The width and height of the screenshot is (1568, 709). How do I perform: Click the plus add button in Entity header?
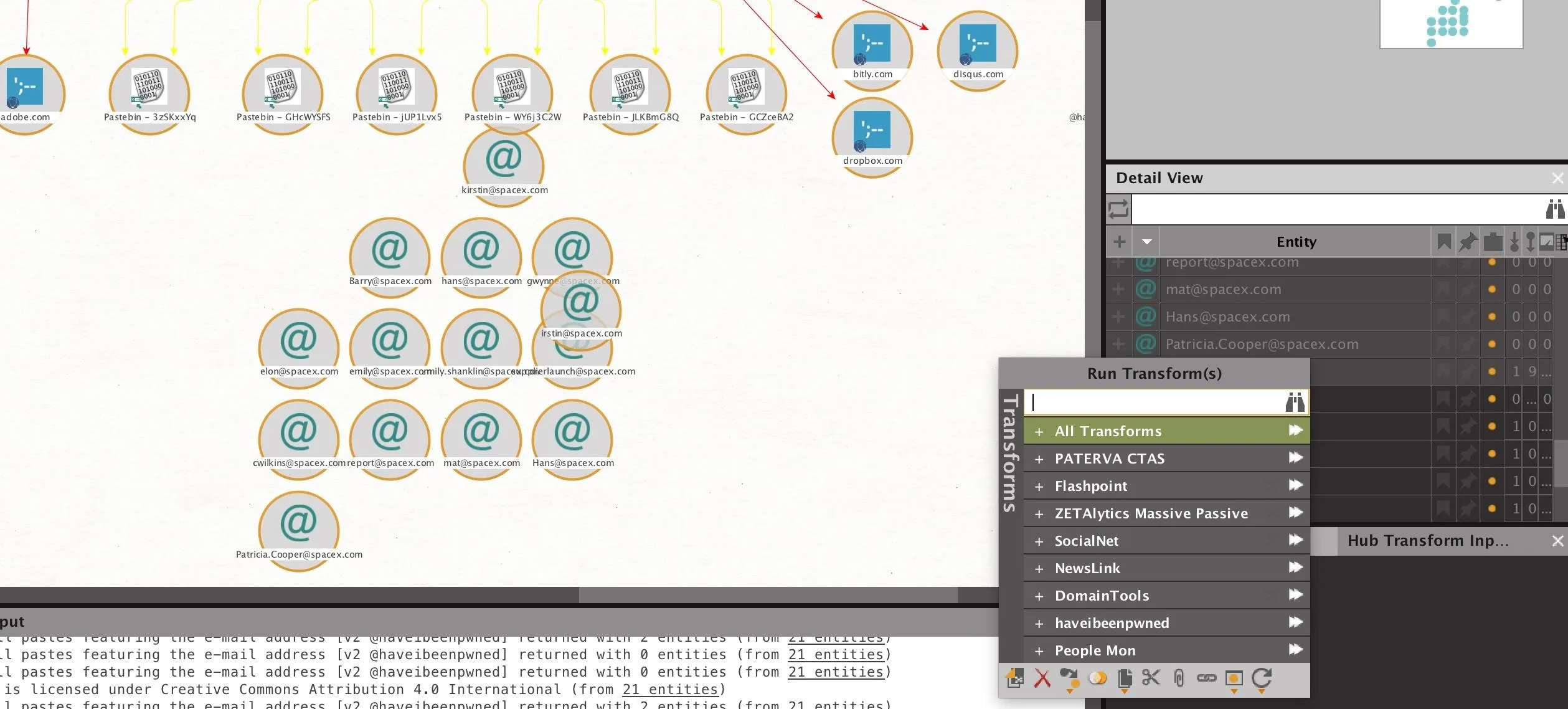1119,242
